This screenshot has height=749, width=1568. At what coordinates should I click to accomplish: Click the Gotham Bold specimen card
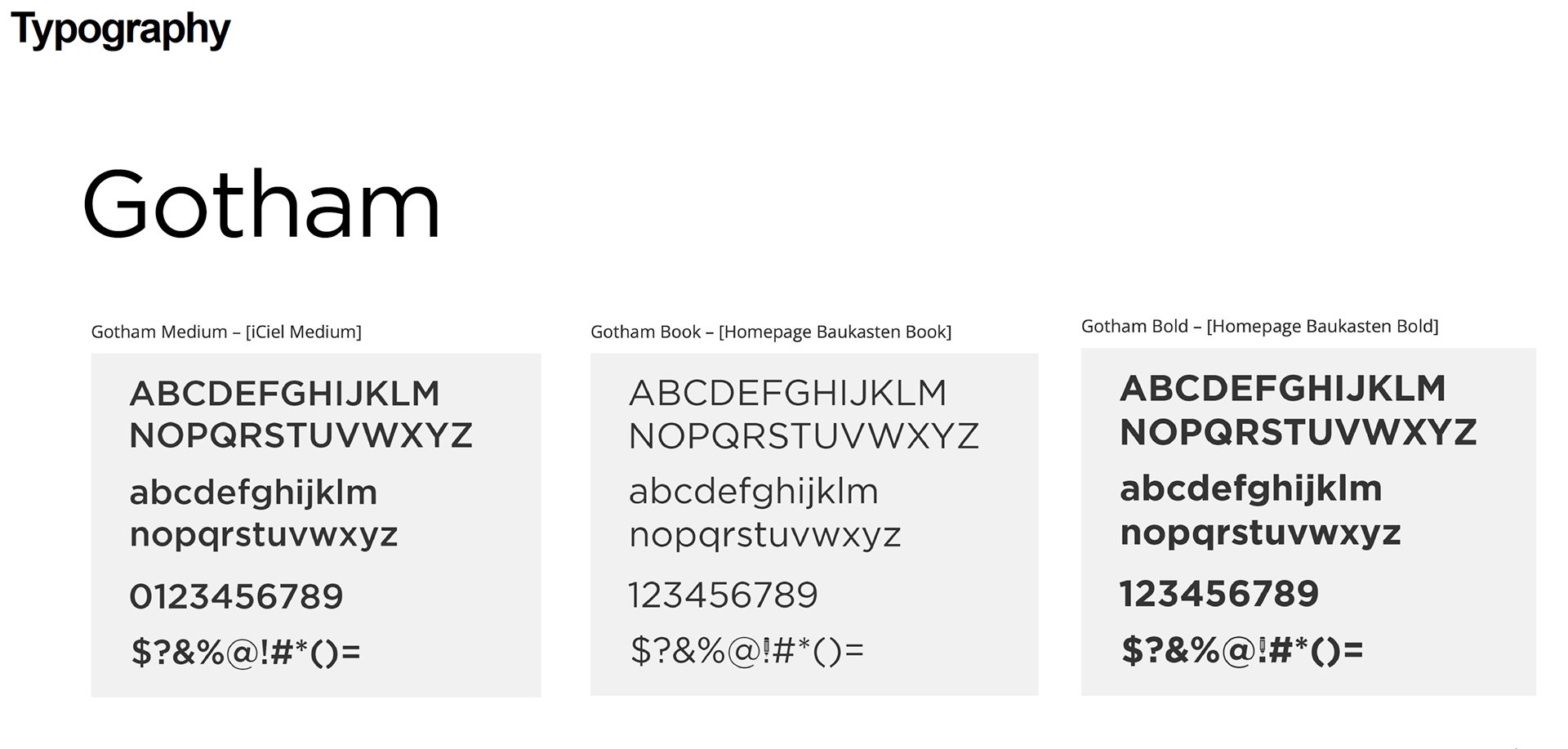coord(1308,522)
